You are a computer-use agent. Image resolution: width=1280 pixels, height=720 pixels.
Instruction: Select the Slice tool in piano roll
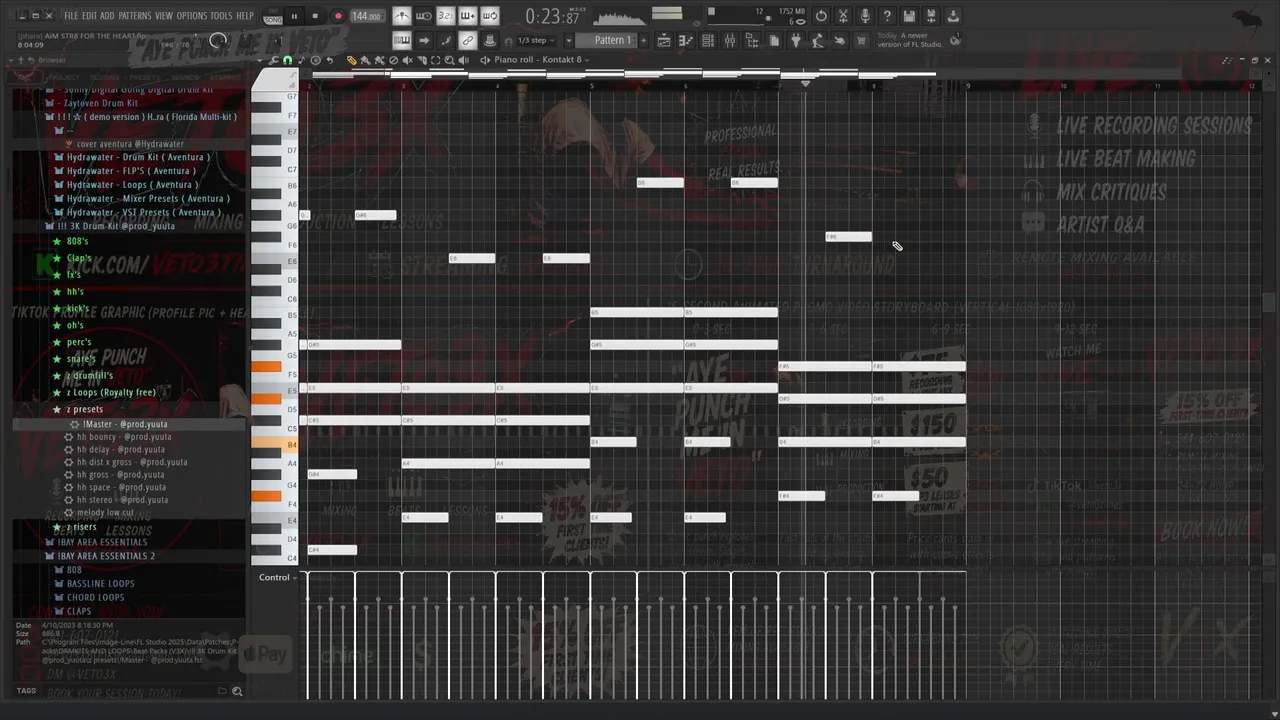click(x=421, y=60)
